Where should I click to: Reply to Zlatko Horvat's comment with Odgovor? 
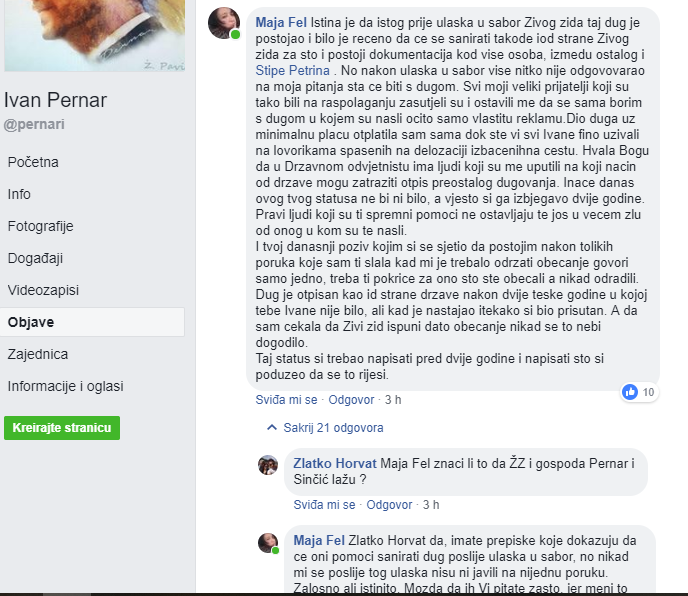[x=389, y=505]
